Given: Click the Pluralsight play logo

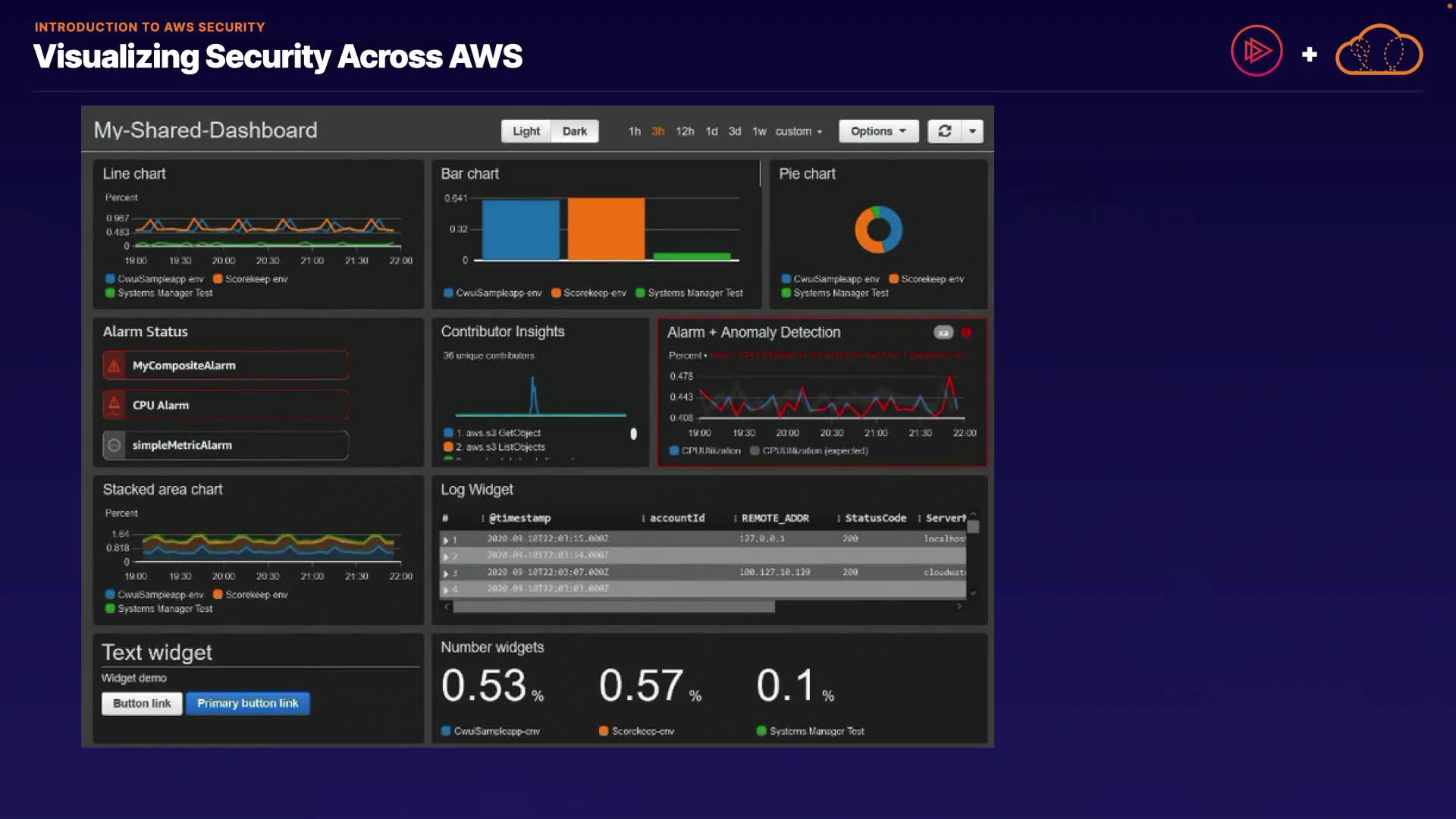Looking at the screenshot, I should click(x=1257, y=52).
